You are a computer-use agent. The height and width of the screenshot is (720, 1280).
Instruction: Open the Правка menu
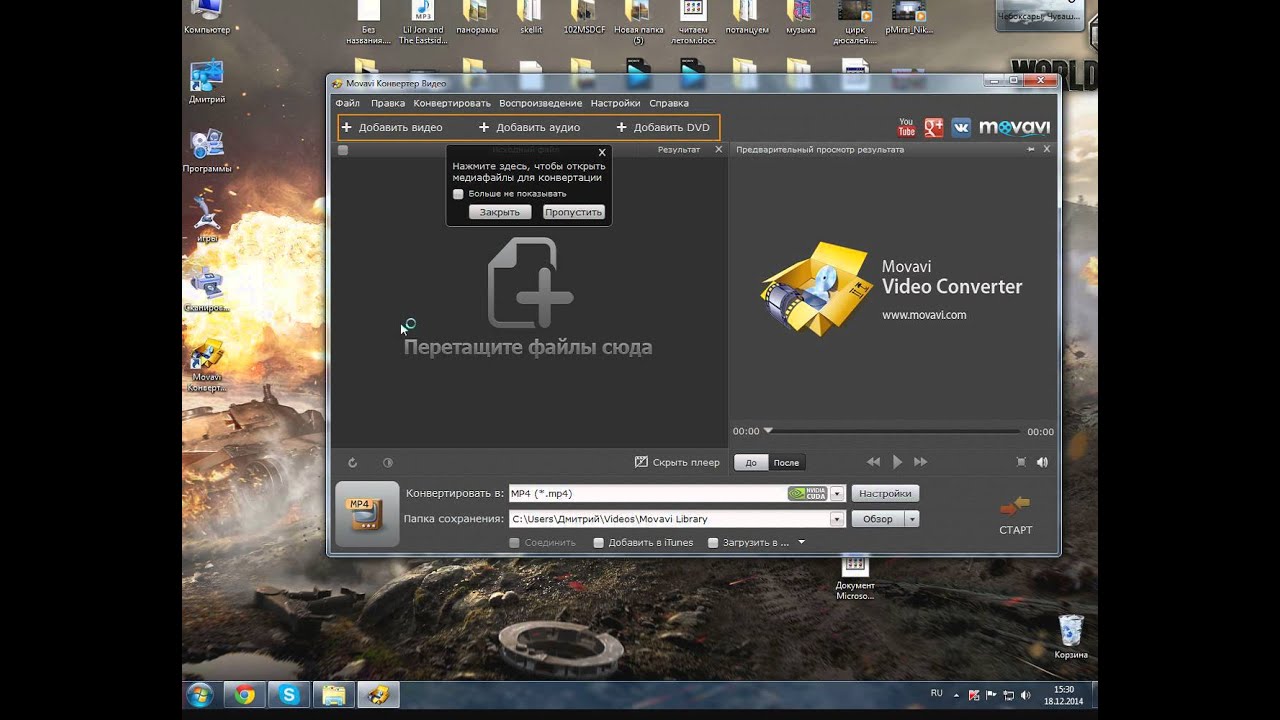pos(388,103)
